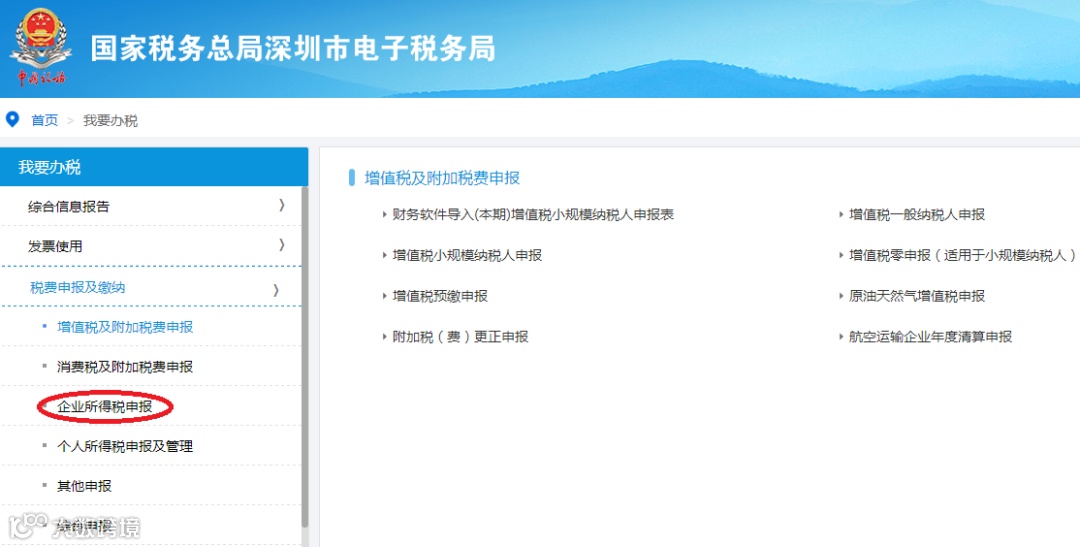Click arrow bullet before 航空运输企业年度清算申报
The height and width of the screenshot is (547, 1080).
pos(841,337)
